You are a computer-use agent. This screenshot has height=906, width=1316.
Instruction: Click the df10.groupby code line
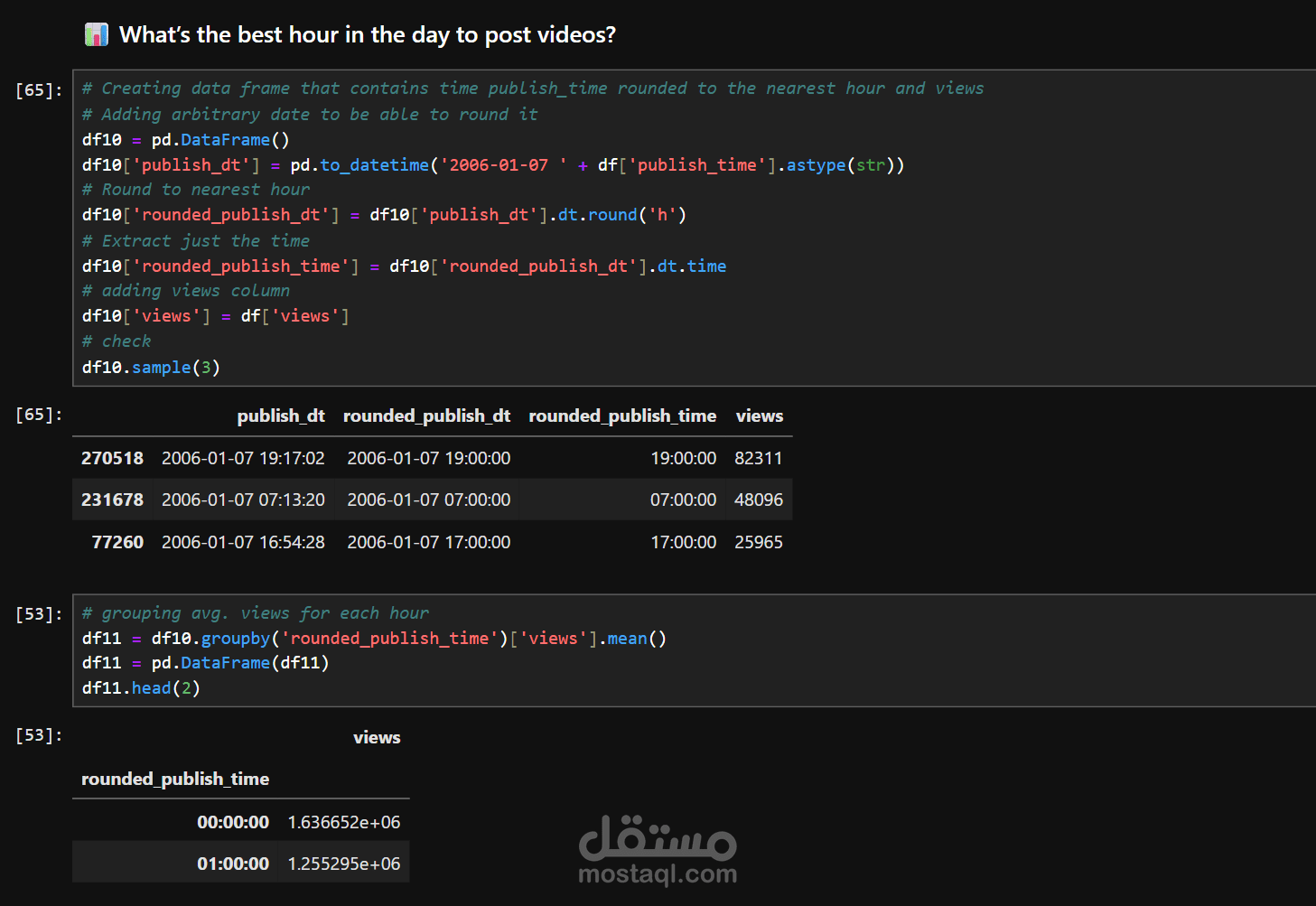(x=374, y=639)
